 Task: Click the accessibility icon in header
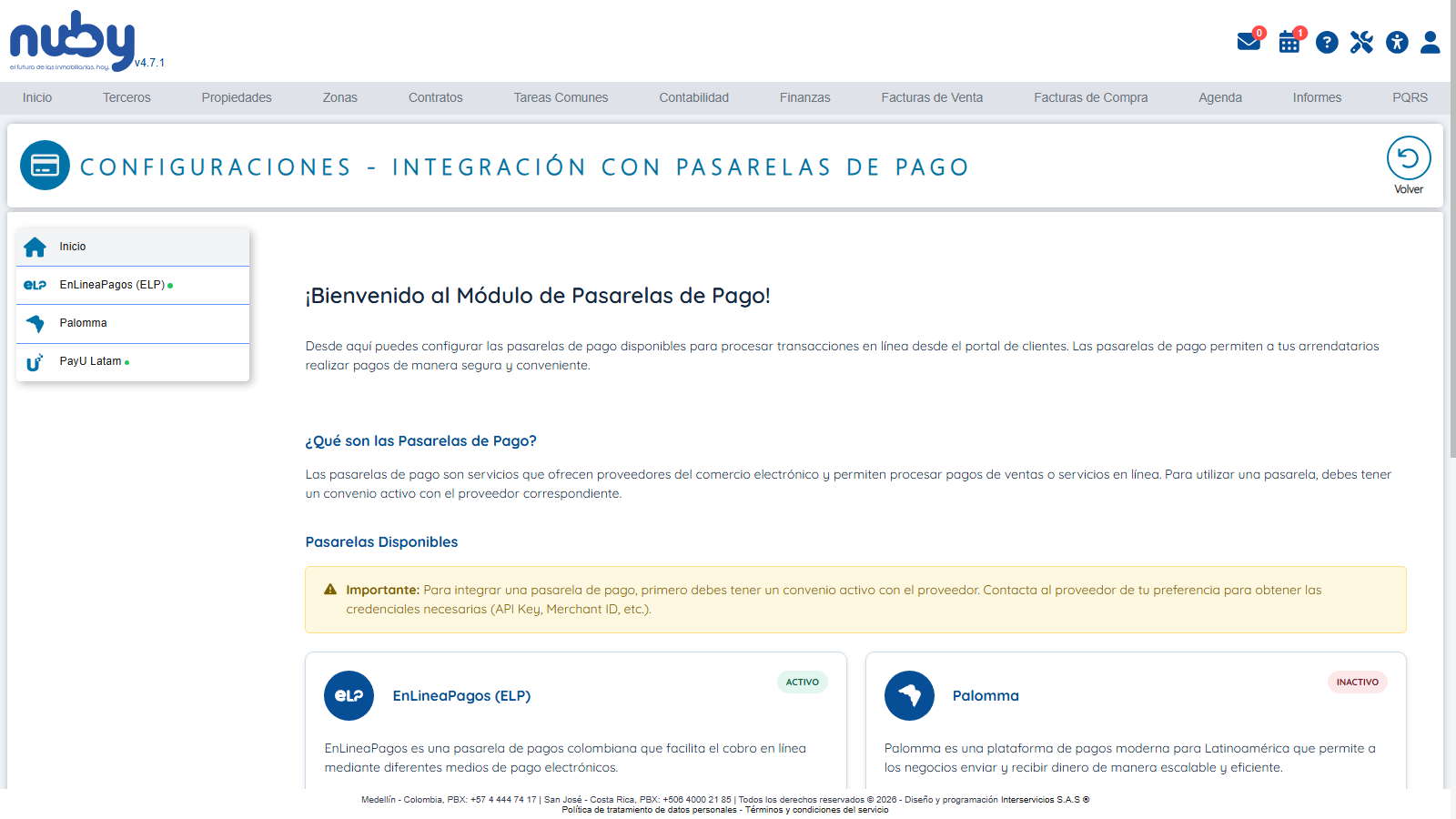point(1397,42)
